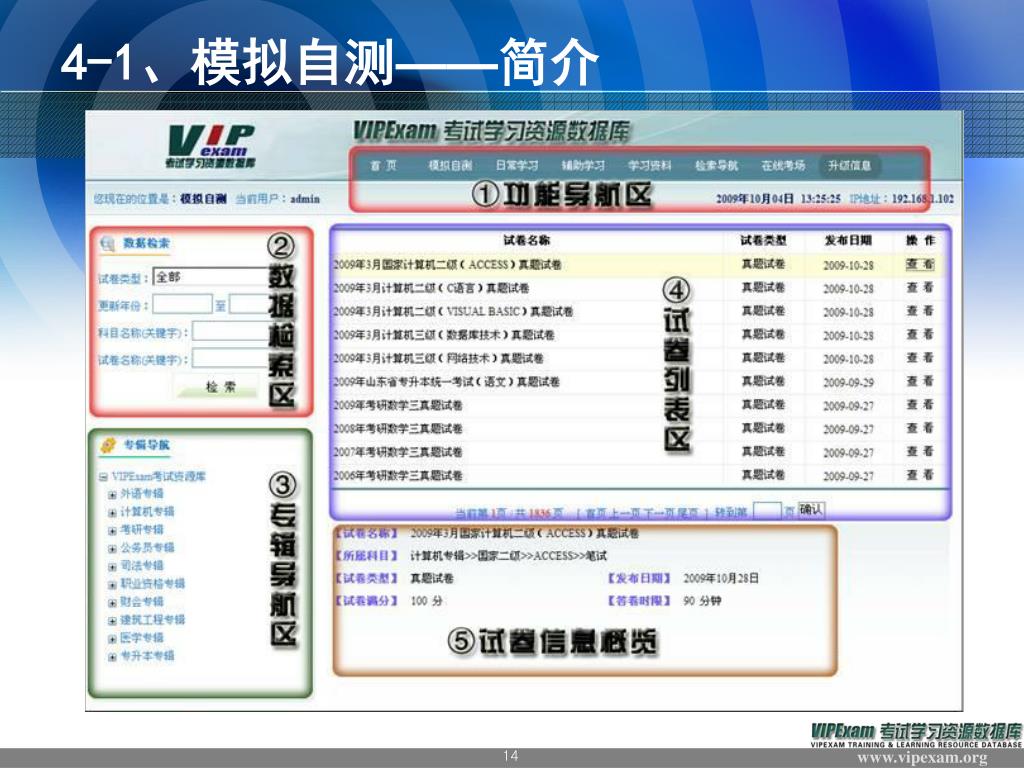Expand the 公务员专辑 tree node

click(112, 549)
